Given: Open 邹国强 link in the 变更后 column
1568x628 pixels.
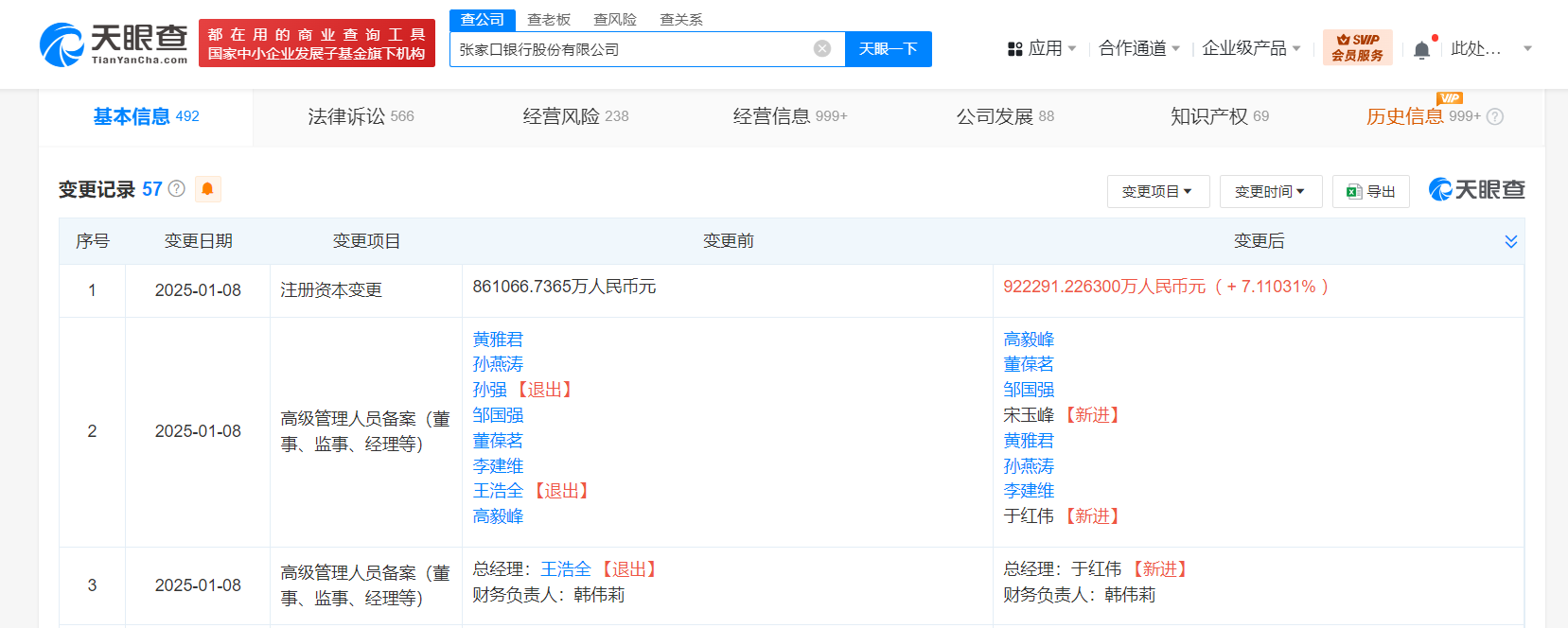Looking at the screenshot, I should click(x=1029, y=390).
